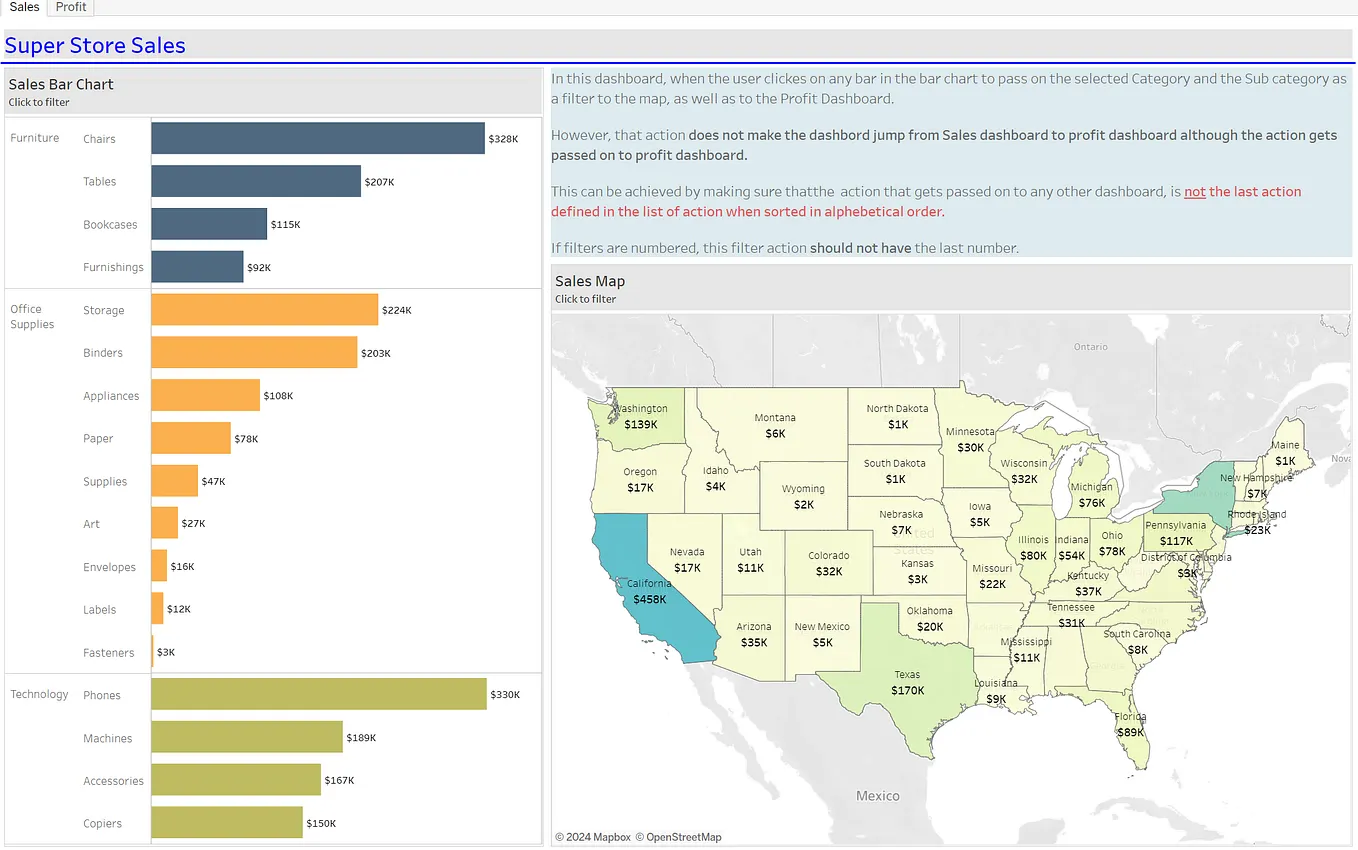Select South Dakota on the map
Viewport: 1358px width, 850px height.
pyautogui.click(x=894, y=470)
